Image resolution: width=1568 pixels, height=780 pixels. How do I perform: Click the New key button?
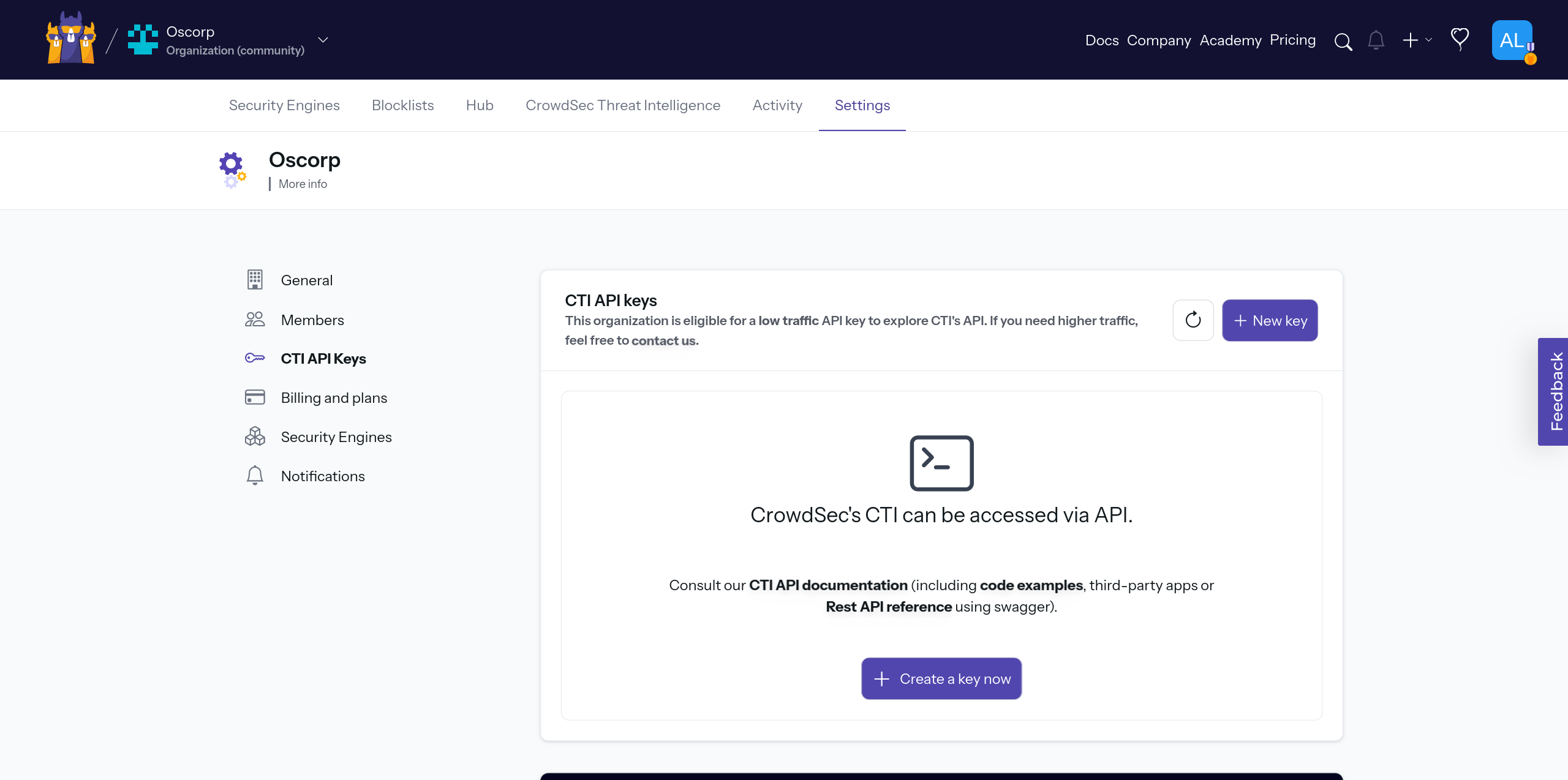click(1270, 320)
